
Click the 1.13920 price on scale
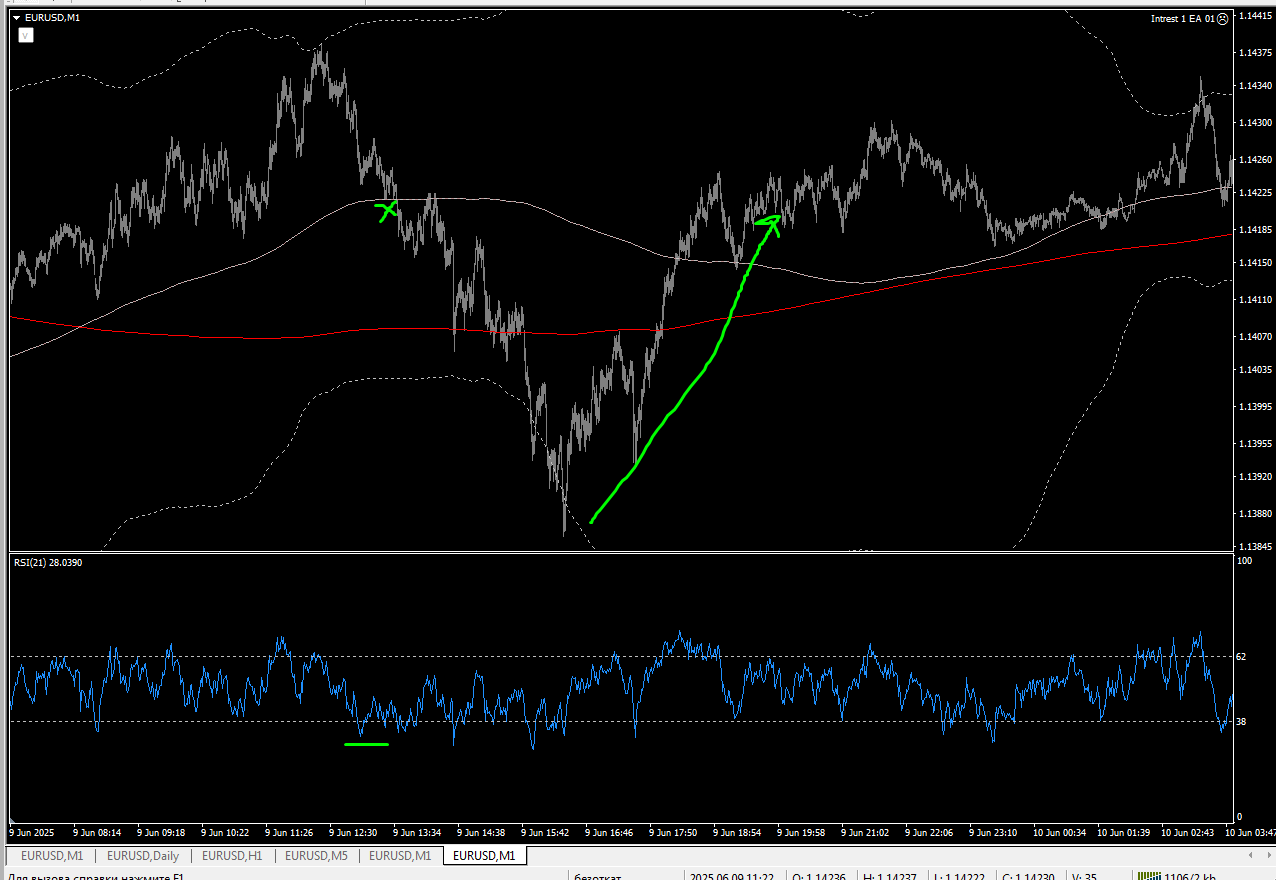1254,477
